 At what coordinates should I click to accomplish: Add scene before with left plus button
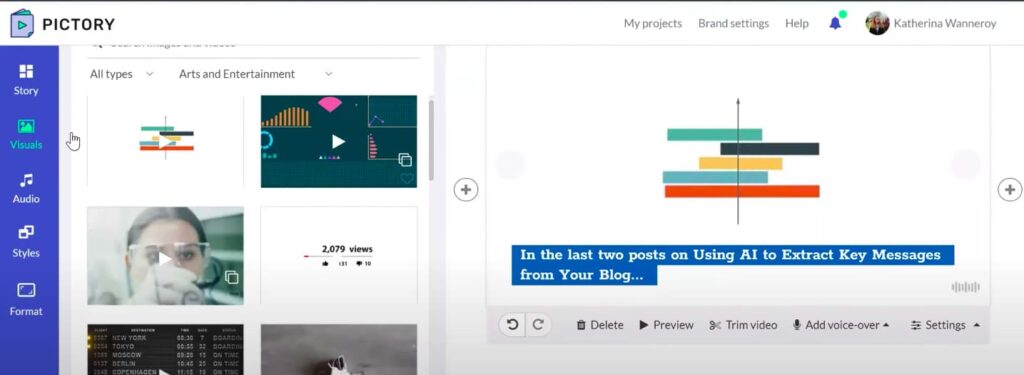pyautogui.click(x=466, y=189)
